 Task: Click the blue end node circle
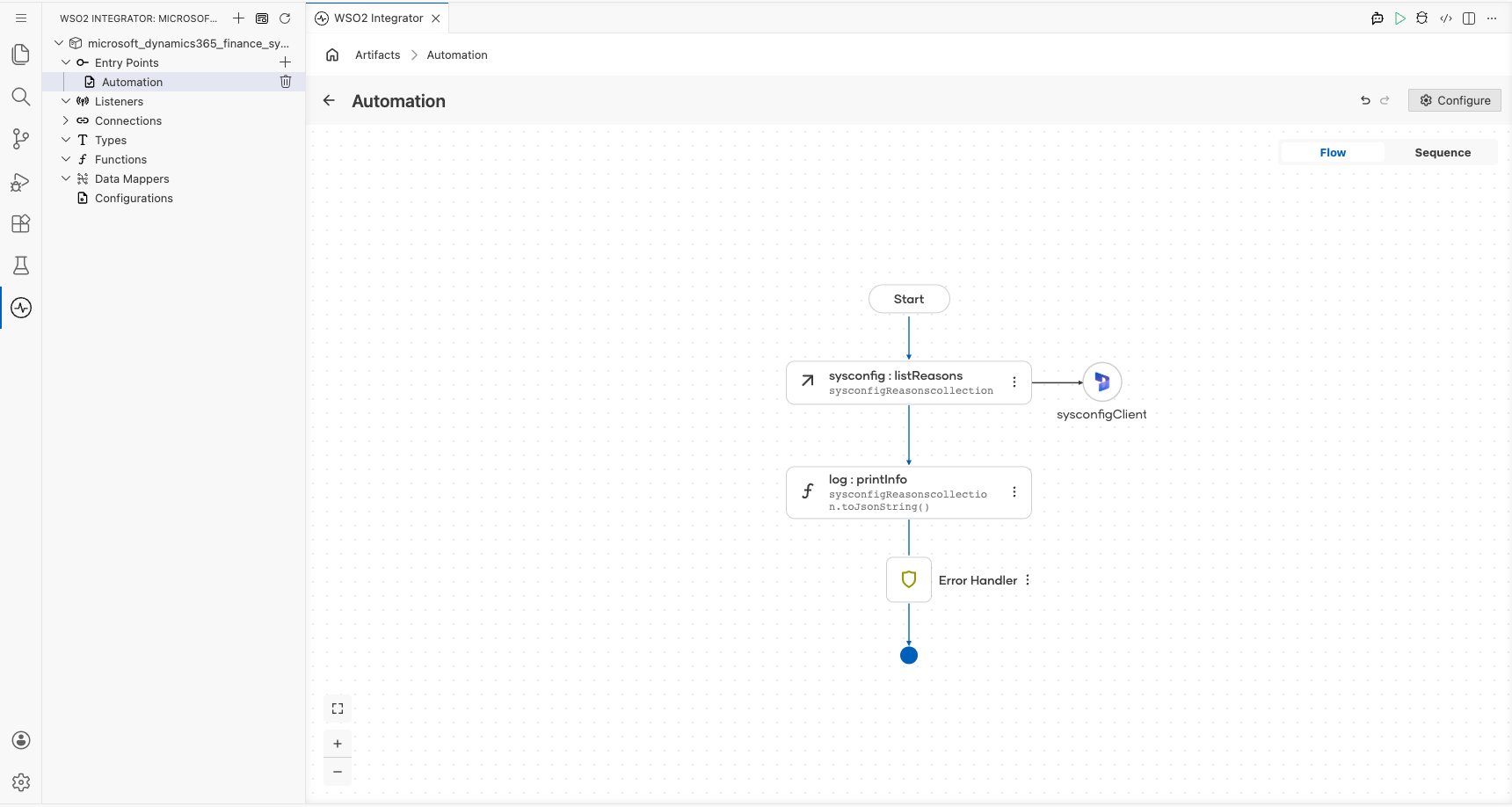[909, 655]
